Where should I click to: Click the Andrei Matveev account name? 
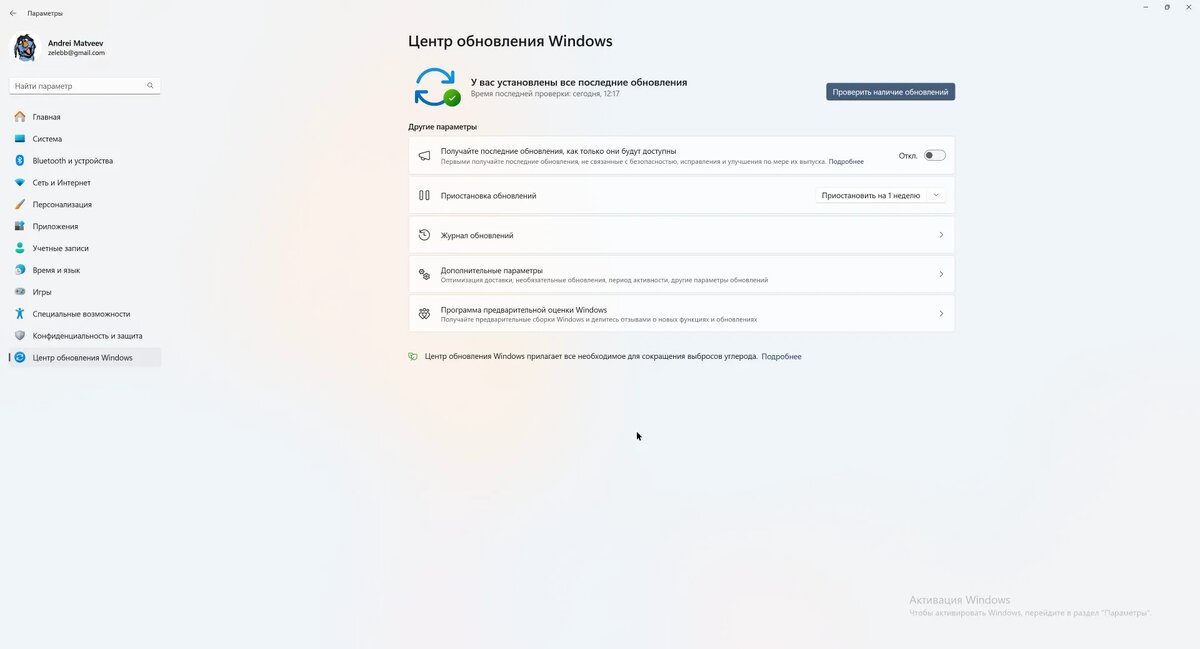click(x=75, y=43)
